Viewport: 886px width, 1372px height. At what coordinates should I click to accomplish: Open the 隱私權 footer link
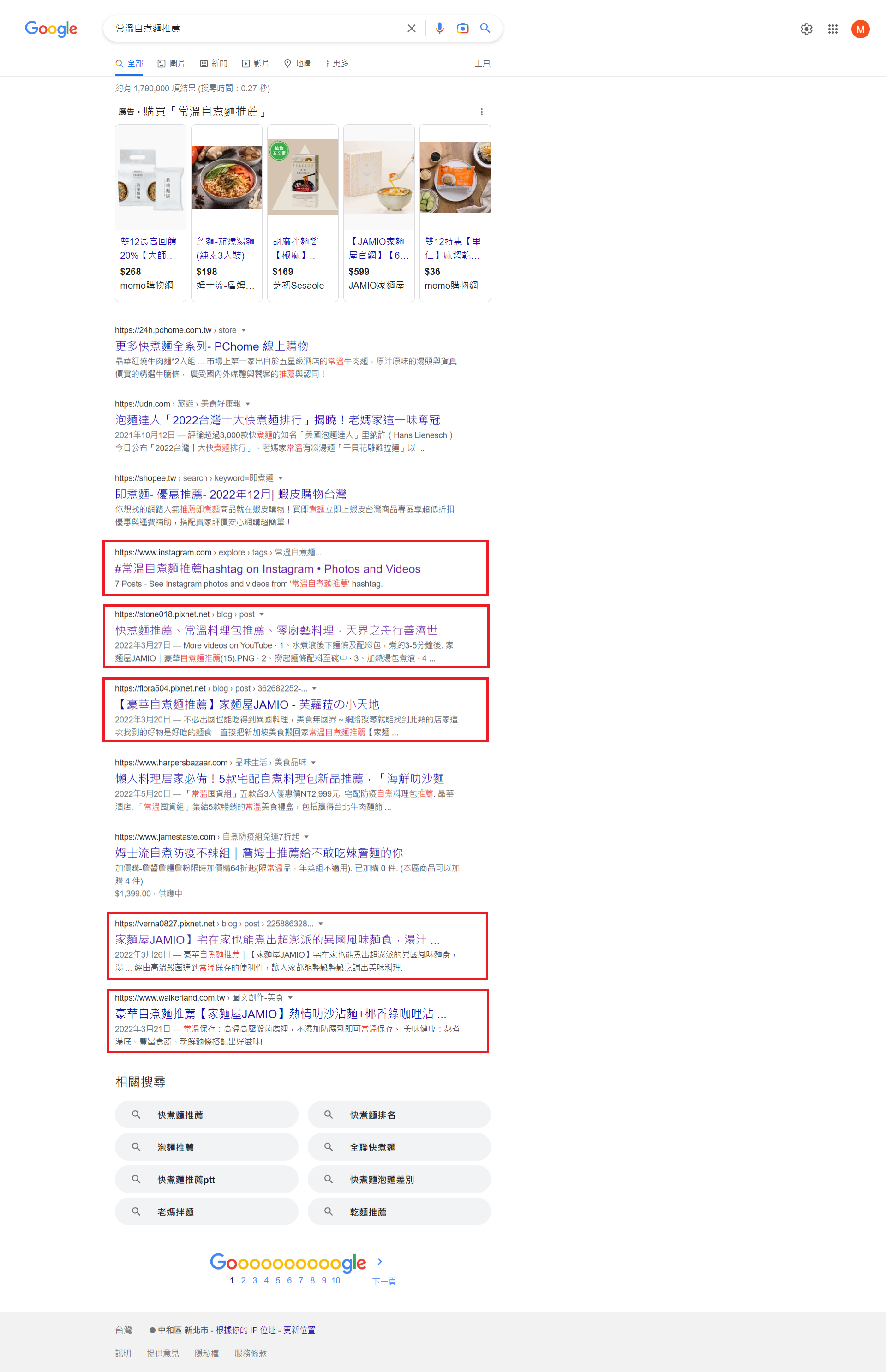tap(207, 1353)
